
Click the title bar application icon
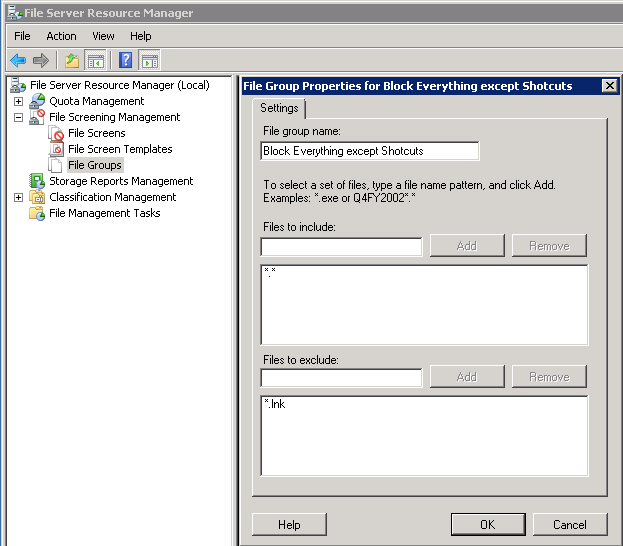[x=14, y=13]
